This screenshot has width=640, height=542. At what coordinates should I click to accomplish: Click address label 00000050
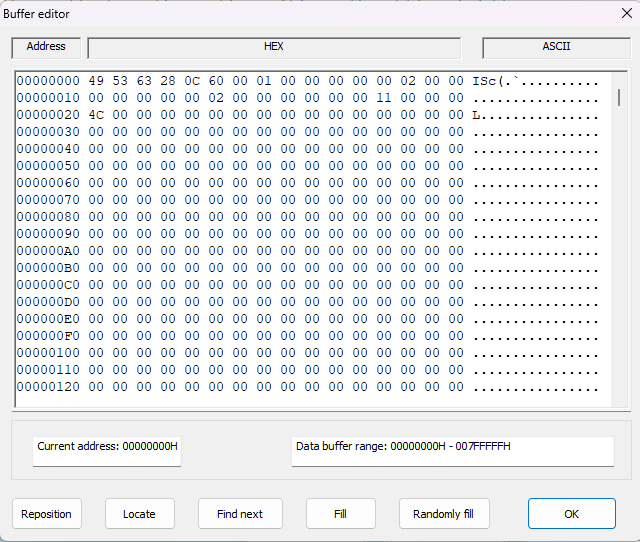[x=48, y=166]
